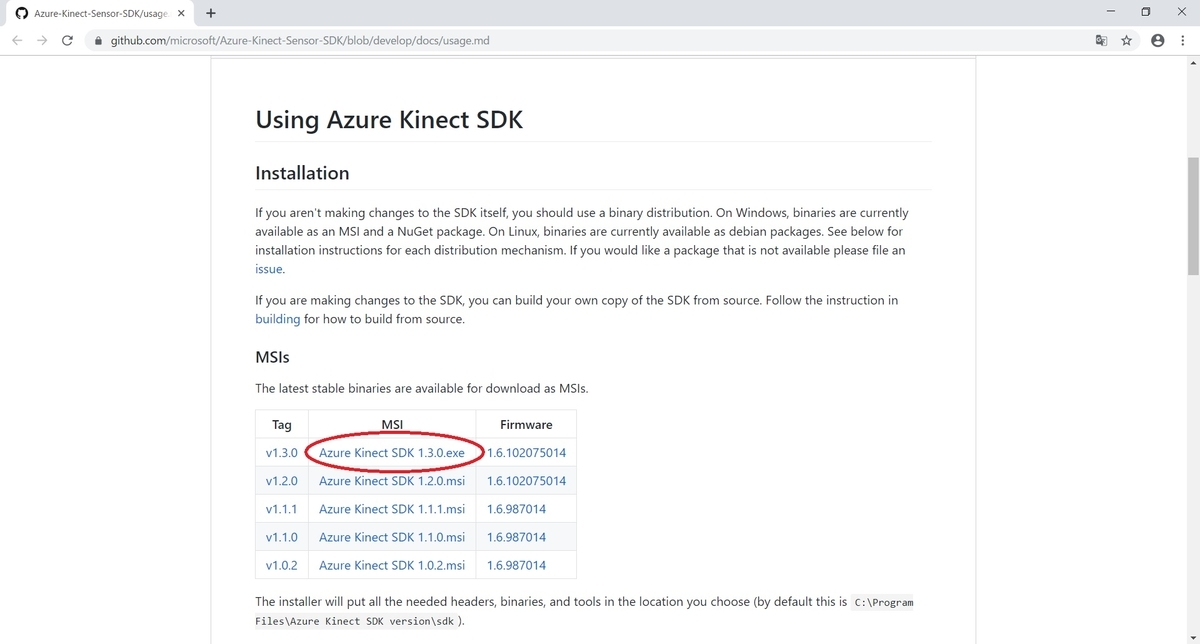This screenshot has width=1200, height=644.
Task: Open the v1.2.0 tag link
Action: point(281,481)
